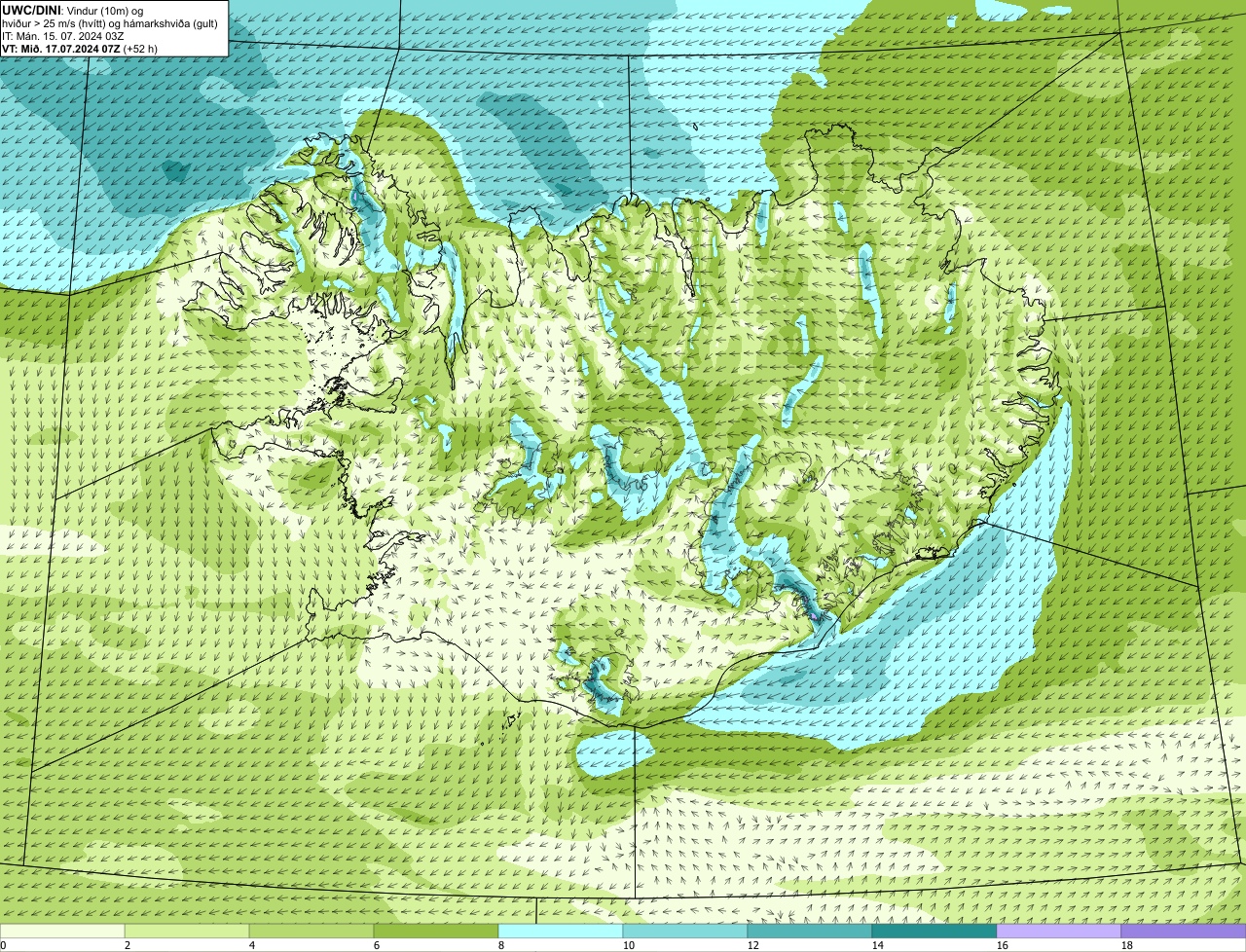Click the "2" label on the color scale
Image resolution: width=1246 pixels, height=952 pixels.
[128, 945]
